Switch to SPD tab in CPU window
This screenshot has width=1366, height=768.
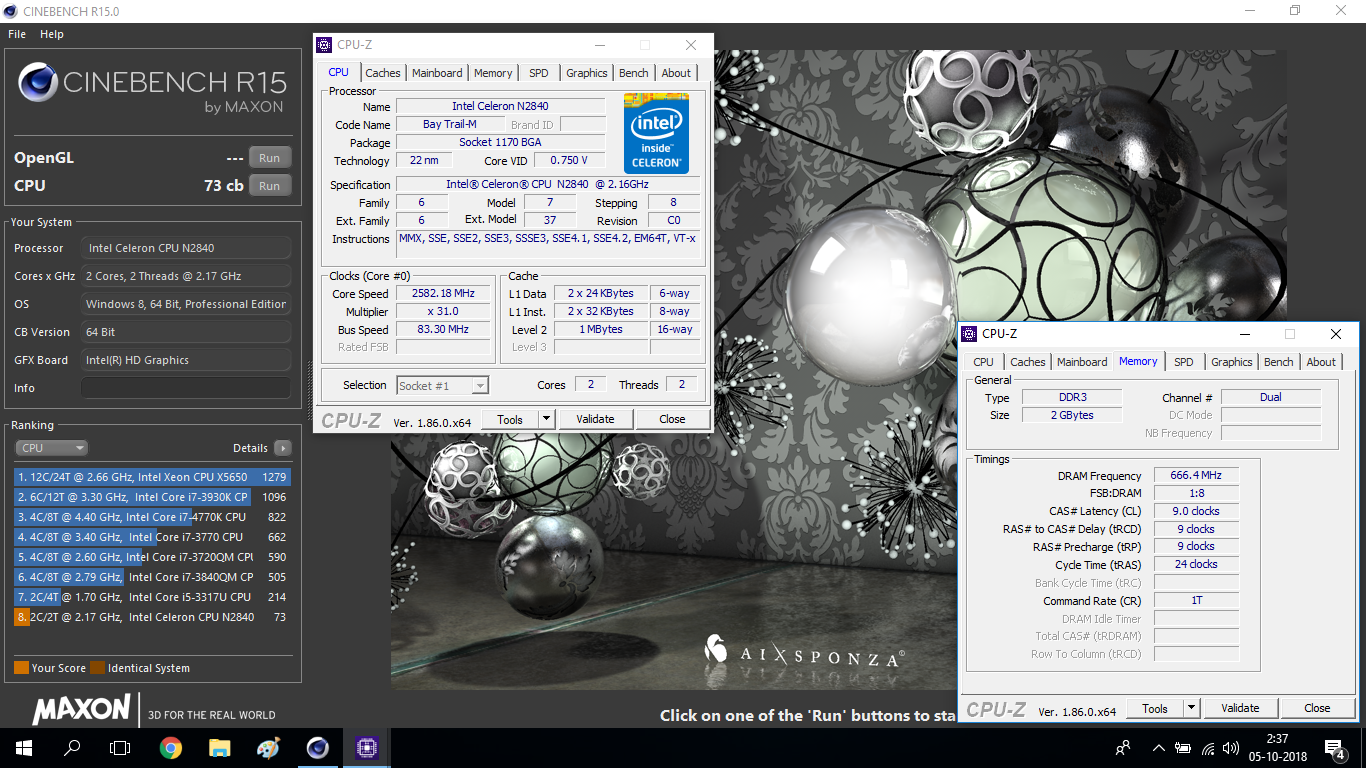point(539,73)
